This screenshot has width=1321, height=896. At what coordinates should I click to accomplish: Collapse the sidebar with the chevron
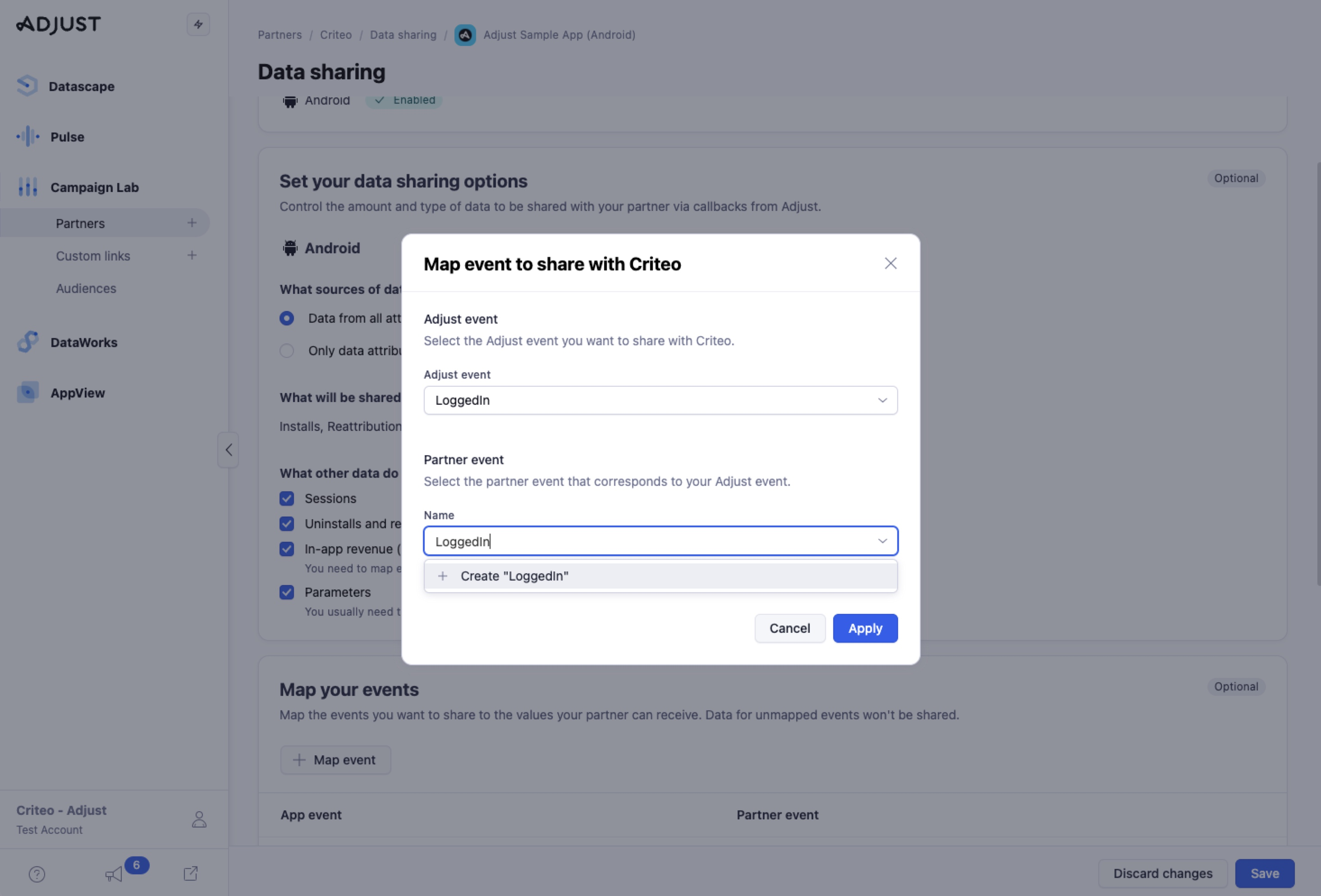pos(229,450)
